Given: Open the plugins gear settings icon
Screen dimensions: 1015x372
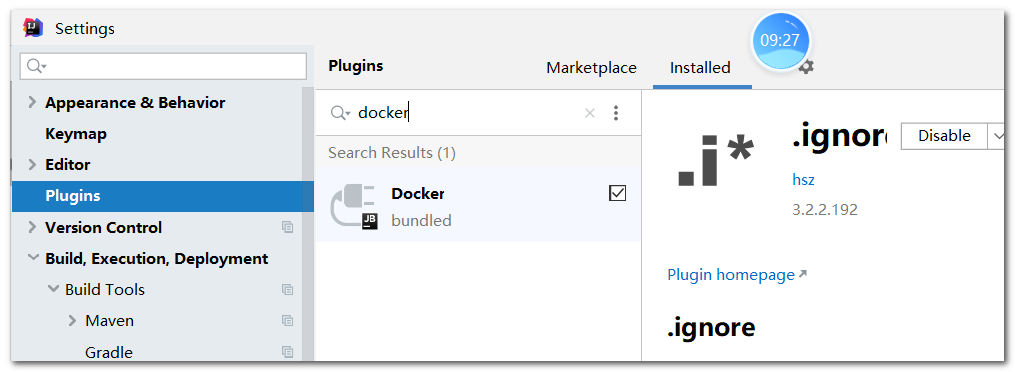Looking at the screenshot, I should tap(806, 67).
